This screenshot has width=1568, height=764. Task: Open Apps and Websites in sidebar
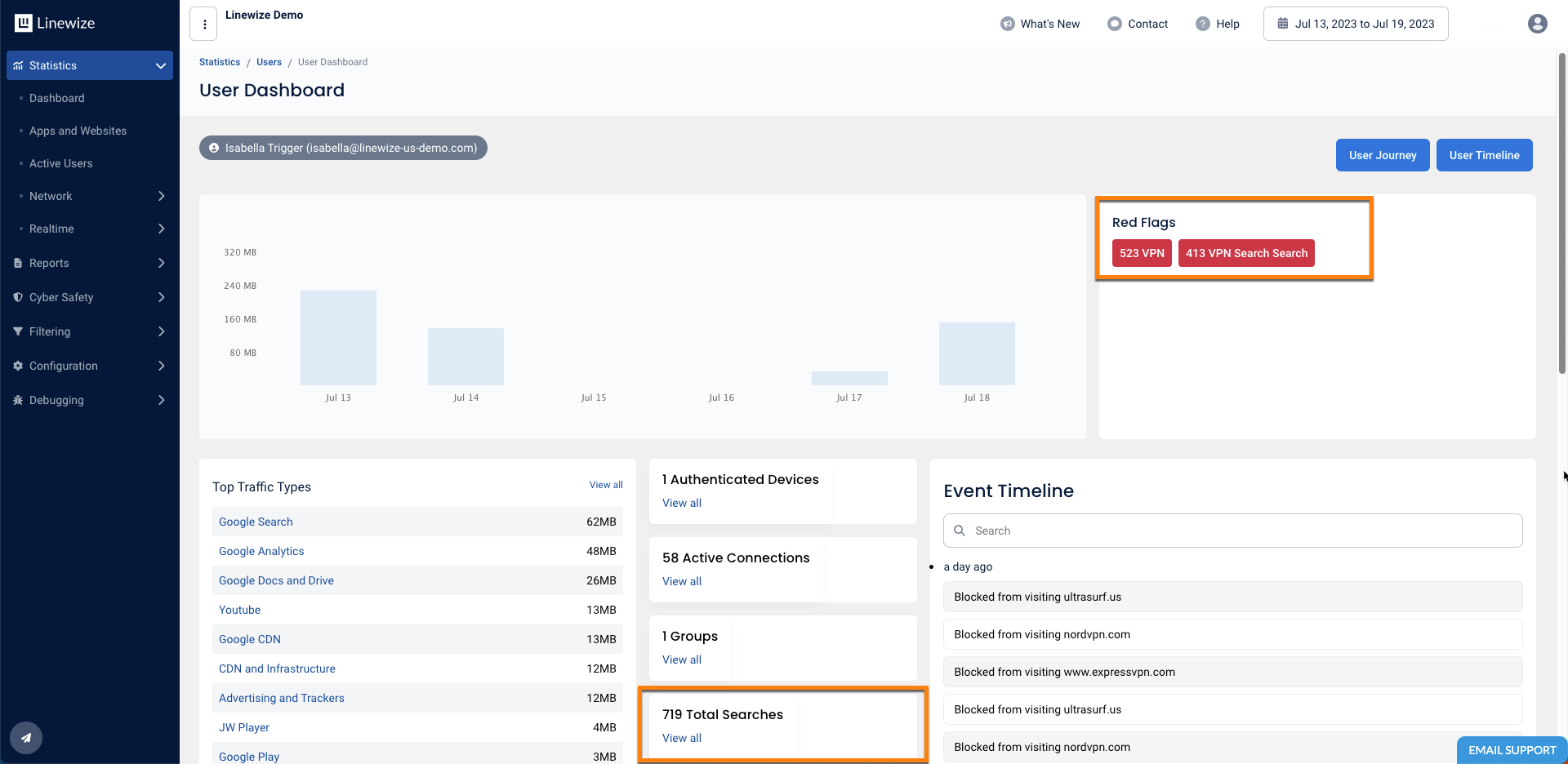point(78,131)
